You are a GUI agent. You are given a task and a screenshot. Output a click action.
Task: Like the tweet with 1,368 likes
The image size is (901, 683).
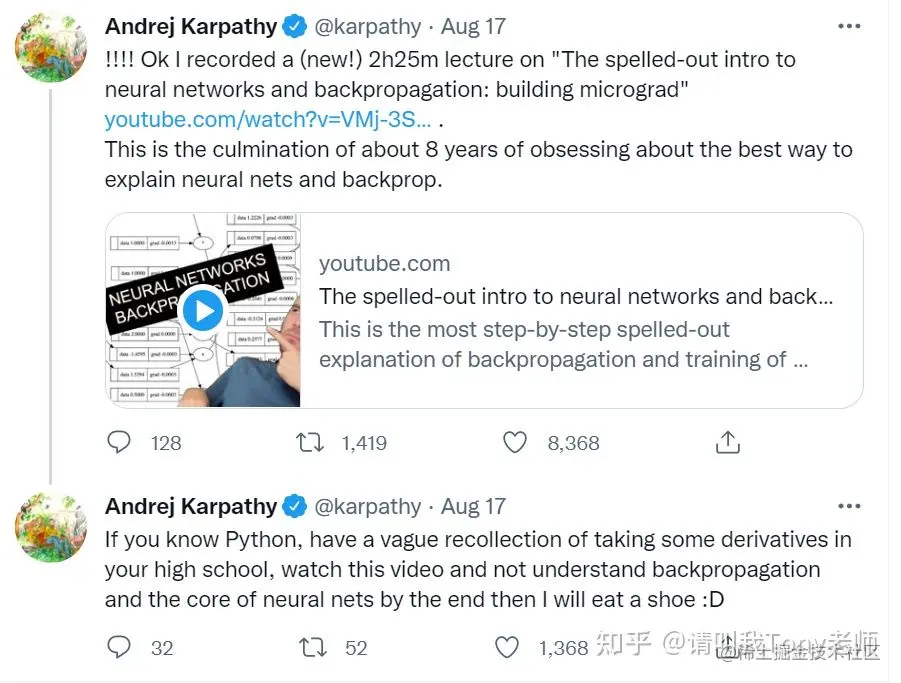coord(508,647)
